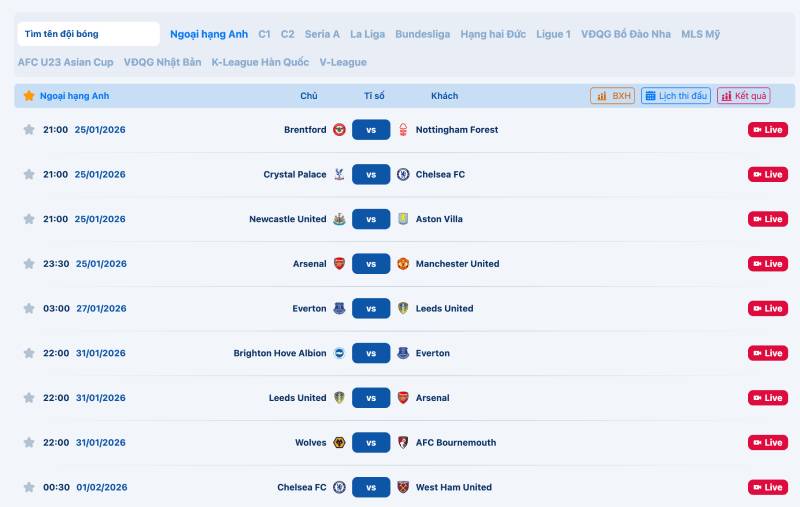Favorite the Wolves vs AFC Bournemouth match

(29, 442)
